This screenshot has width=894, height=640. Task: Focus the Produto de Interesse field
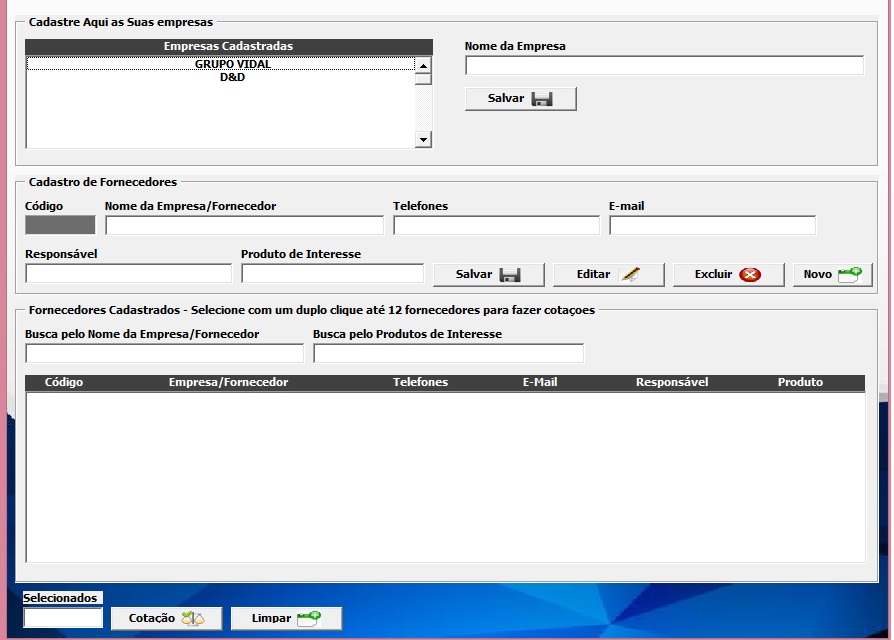tap(332, 273)
